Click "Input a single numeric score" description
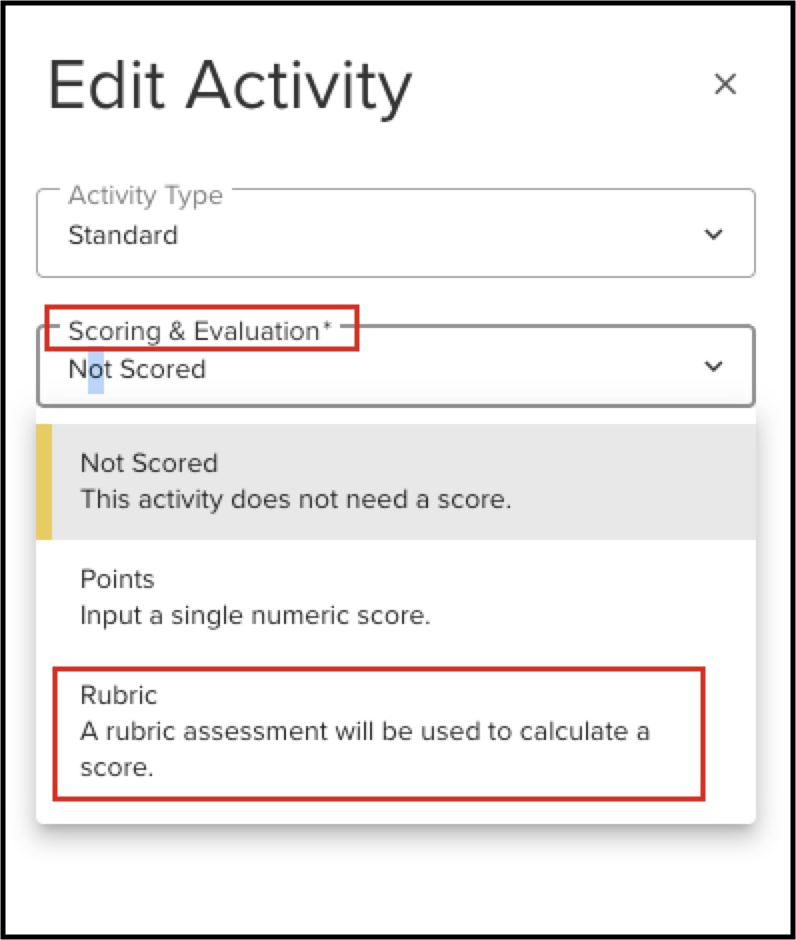The image size is (796, 940). (255, 615)
